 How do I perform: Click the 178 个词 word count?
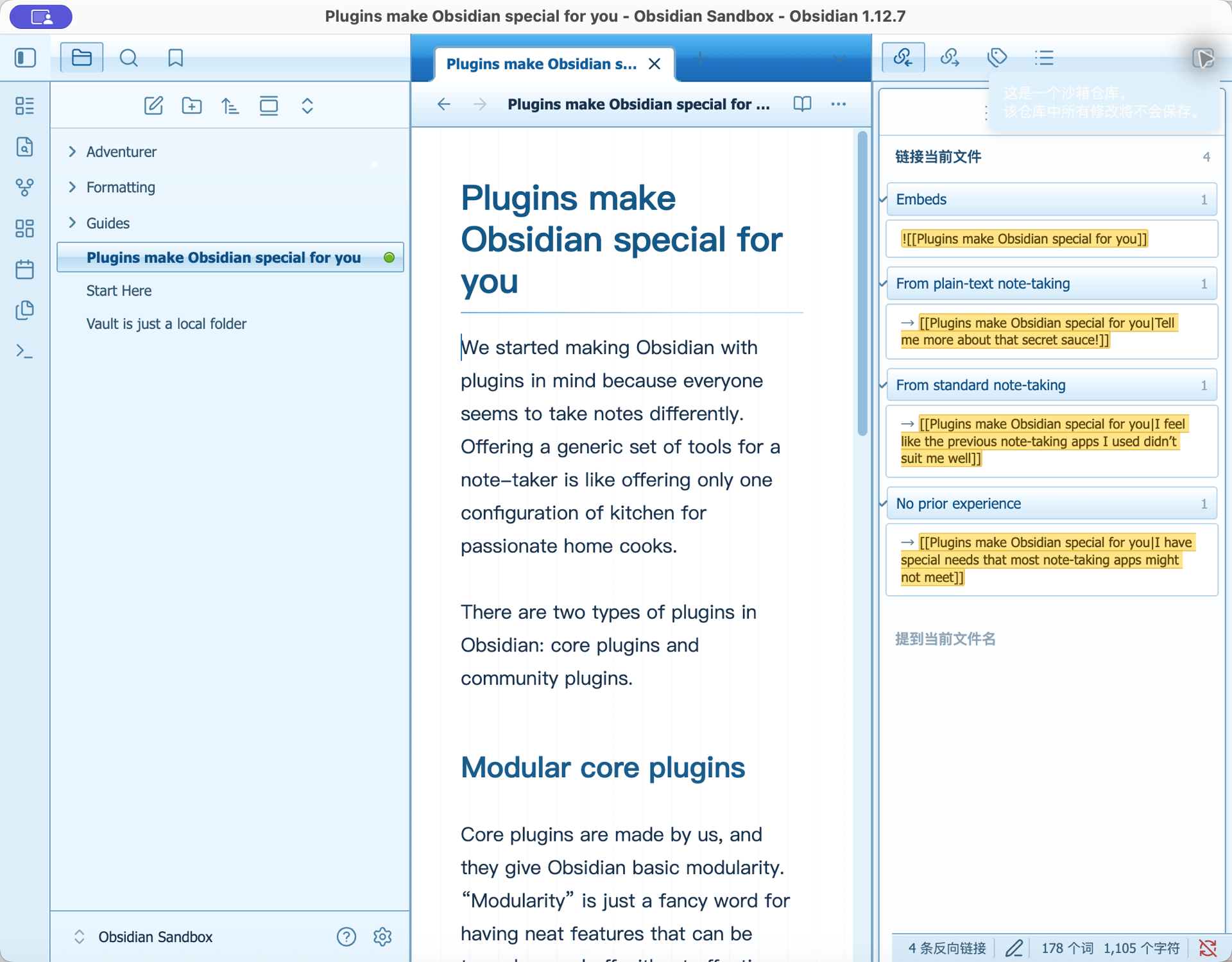(1067, 948)
